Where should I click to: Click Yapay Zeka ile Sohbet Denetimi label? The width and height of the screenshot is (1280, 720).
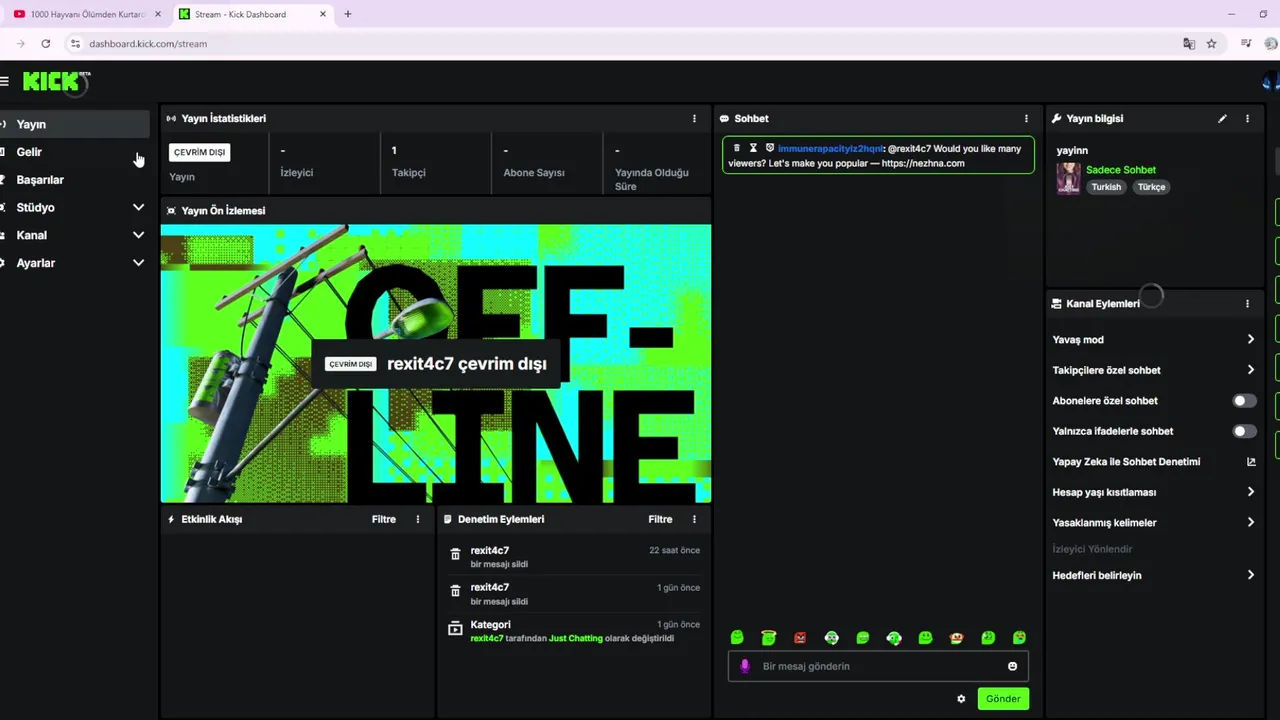tap(1126, 462)
